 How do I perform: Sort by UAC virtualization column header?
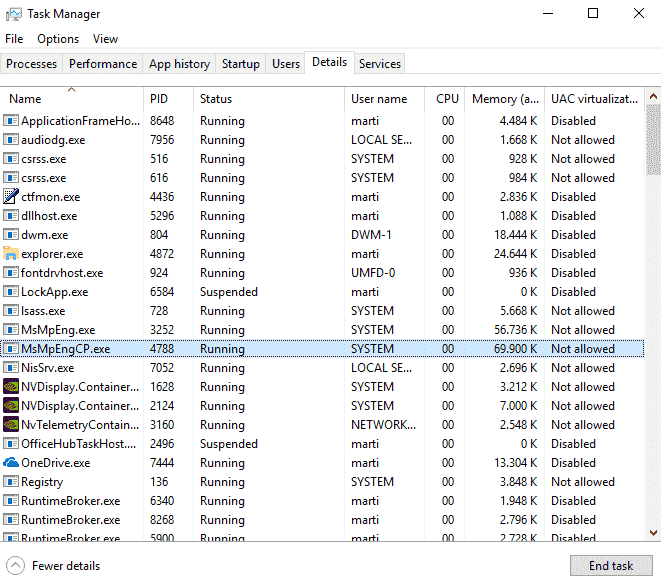point(594,99)
